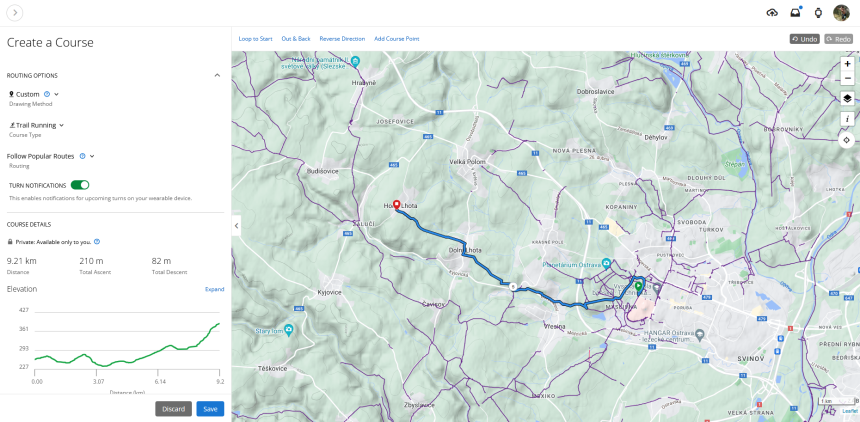This screenshot has height=422, width=860.
Task: Expand the left navigation sidebar
Action: (16, 13)
